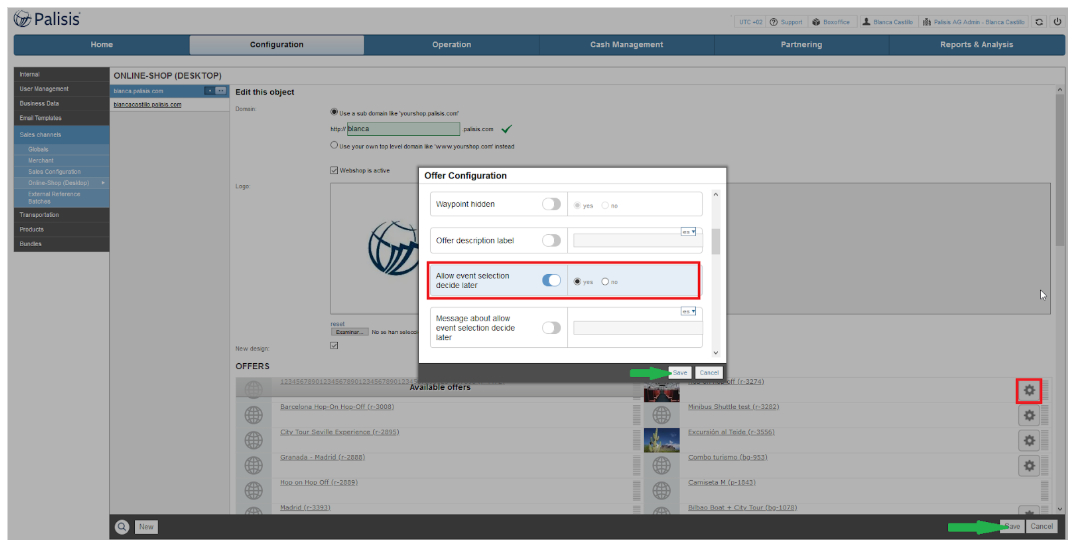Click the subdomain input containing 'blanca'

tap(403, 129)
